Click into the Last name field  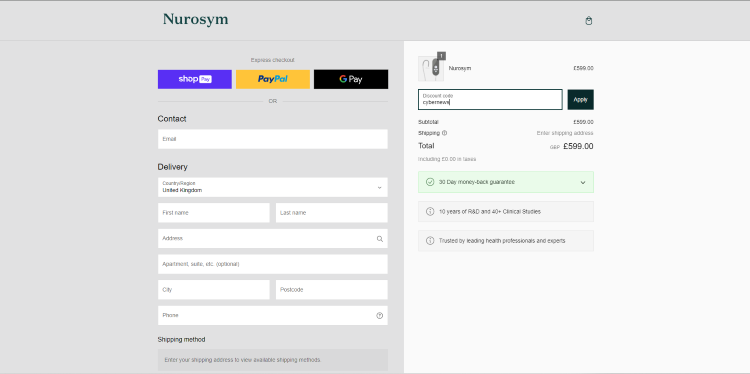coord(331,213)
